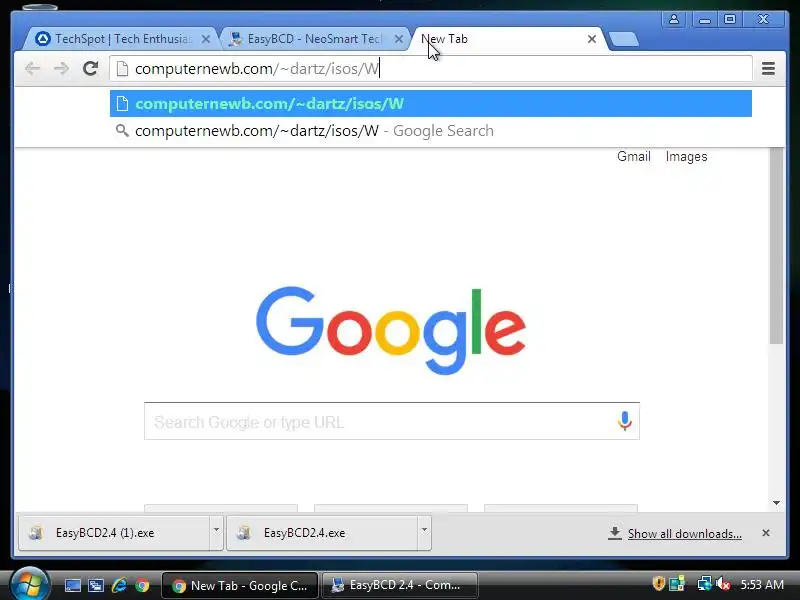800x600 pixels.
Task: Click the Chrome forward arrow button
Action: click(x=62, y=68)
